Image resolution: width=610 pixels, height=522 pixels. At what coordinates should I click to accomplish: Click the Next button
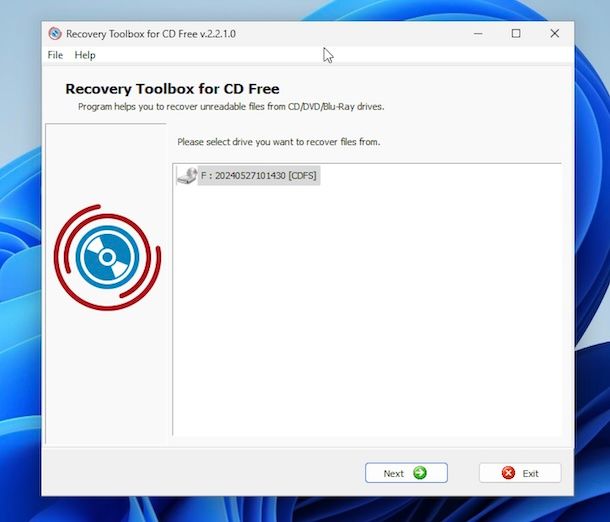tap(406, 473)
